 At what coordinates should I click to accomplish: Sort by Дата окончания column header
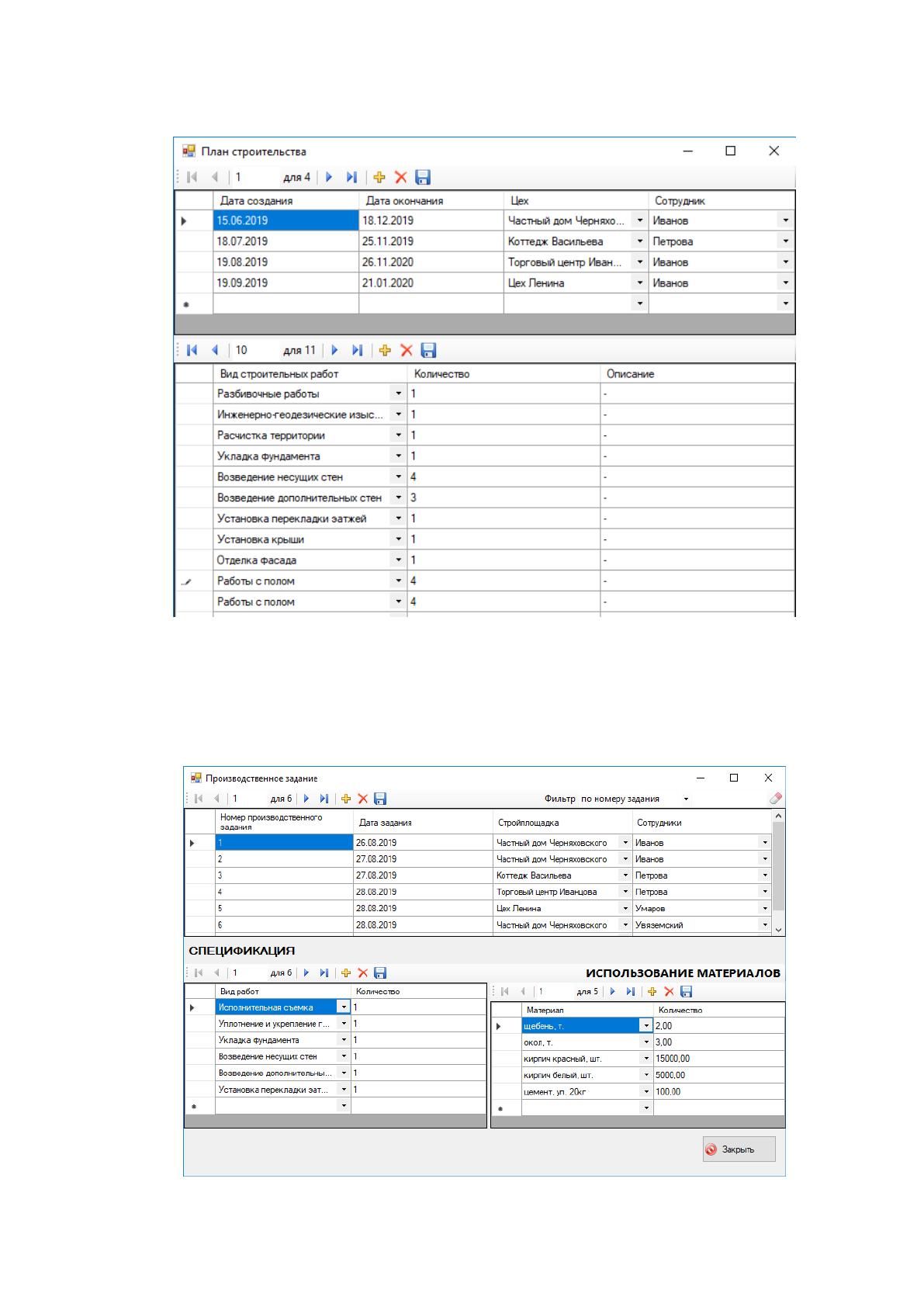(431, 201)
